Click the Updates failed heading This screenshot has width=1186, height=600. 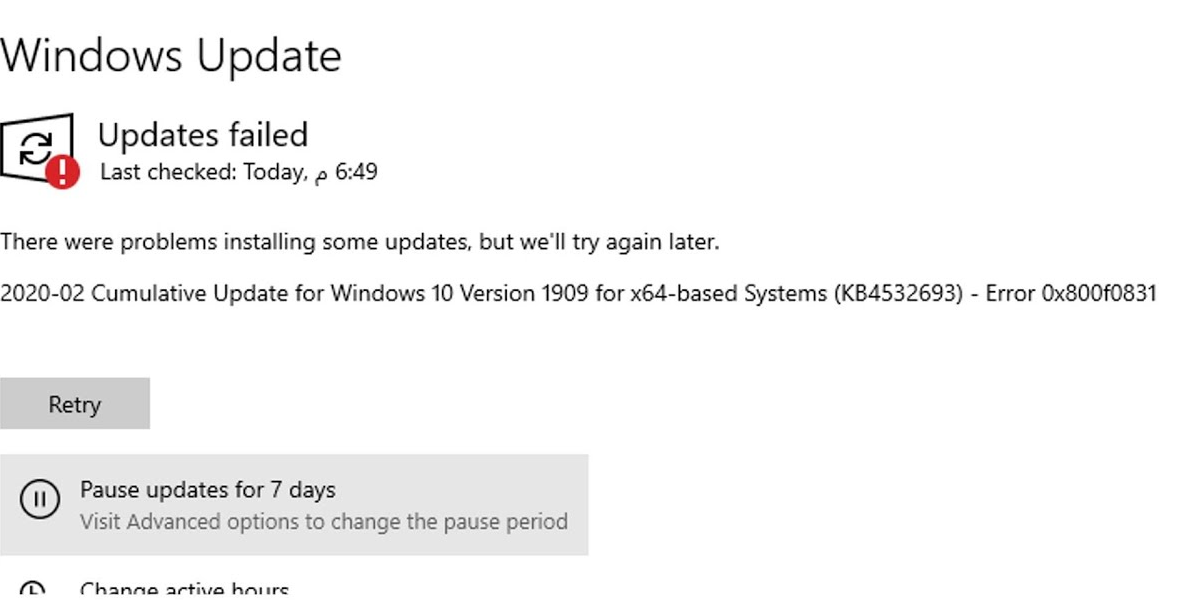pos(203,134)
